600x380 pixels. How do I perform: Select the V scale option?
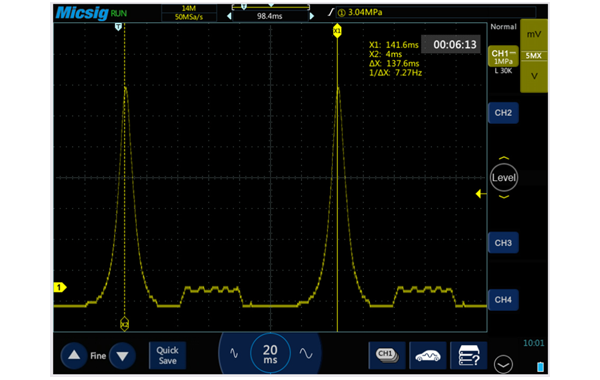[534, 76]
